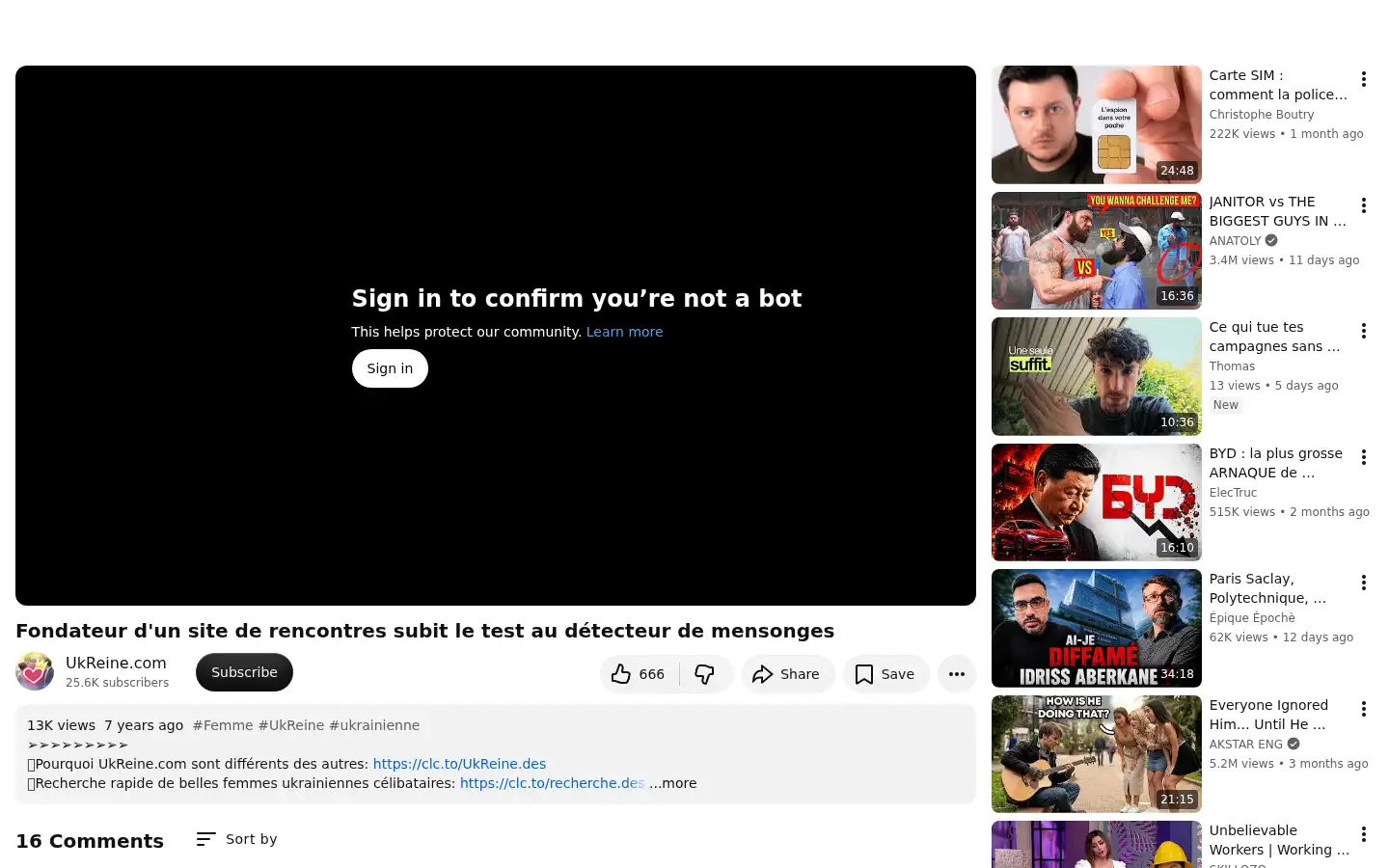Screen dimensions: 1389x868
Task: Open the clc.to/recherche.des link
Action: point(552,783)
